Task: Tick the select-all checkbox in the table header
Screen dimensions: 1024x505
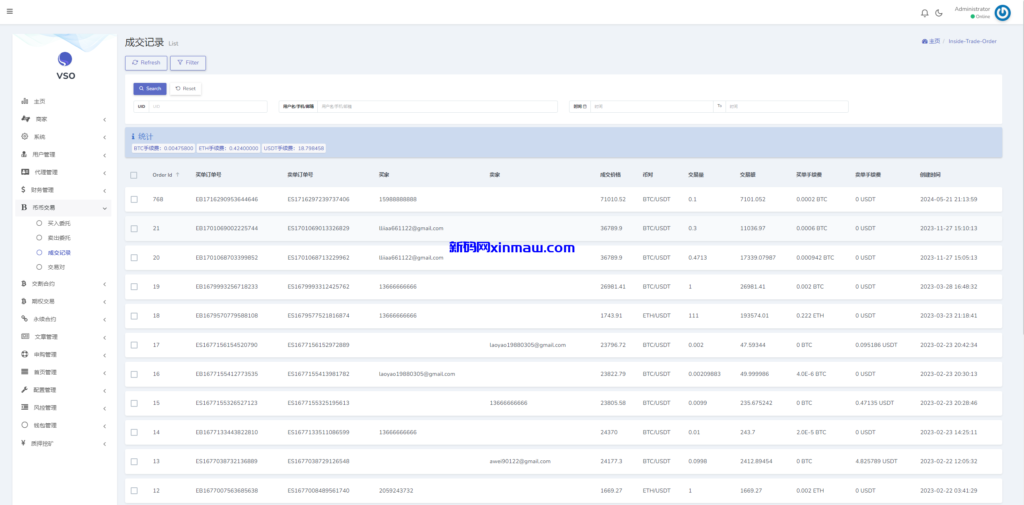Action: [x=134, y=175]
